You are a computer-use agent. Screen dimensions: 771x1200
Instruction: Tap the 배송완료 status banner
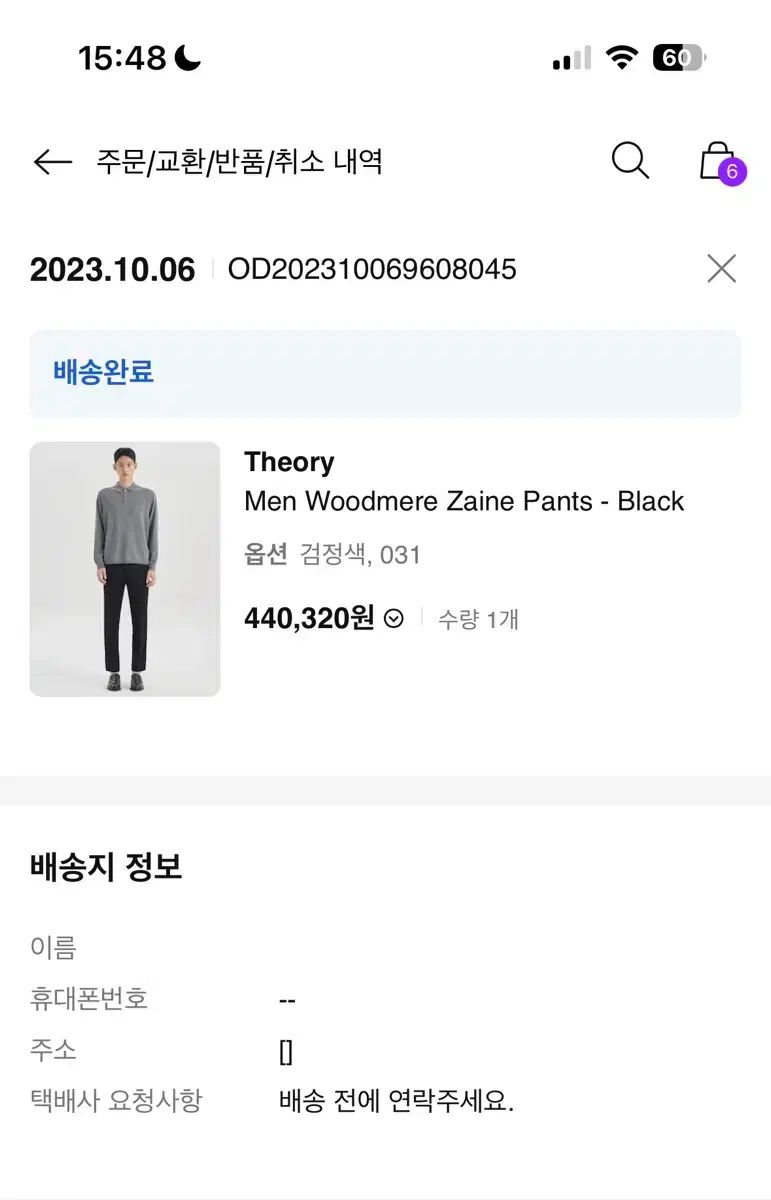(385, 373)
